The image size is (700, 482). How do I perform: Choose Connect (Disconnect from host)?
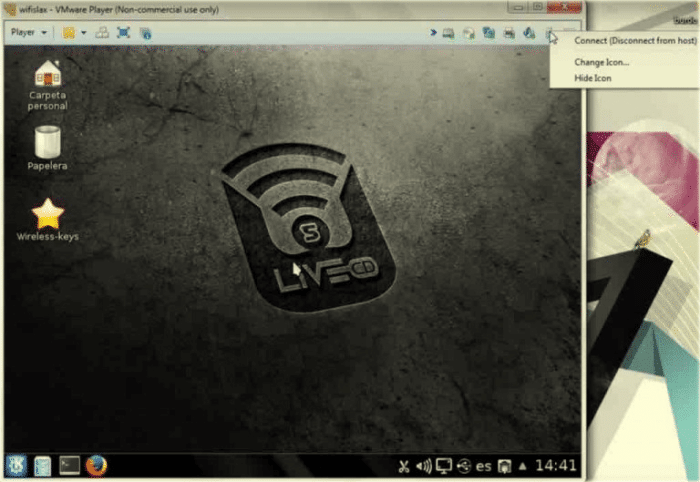(x=635, y=41)
